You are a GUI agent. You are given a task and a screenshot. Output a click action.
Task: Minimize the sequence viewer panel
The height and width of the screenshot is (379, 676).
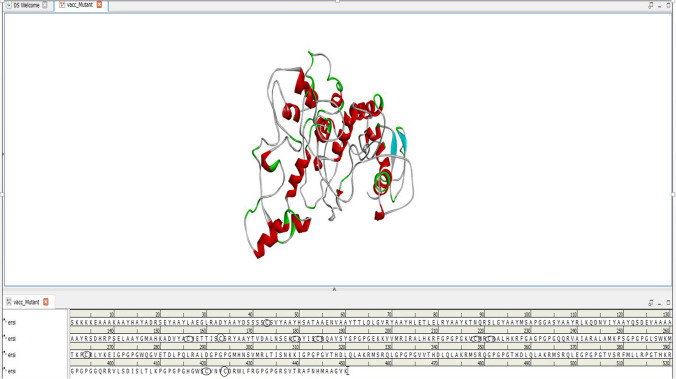click(660, 303)
